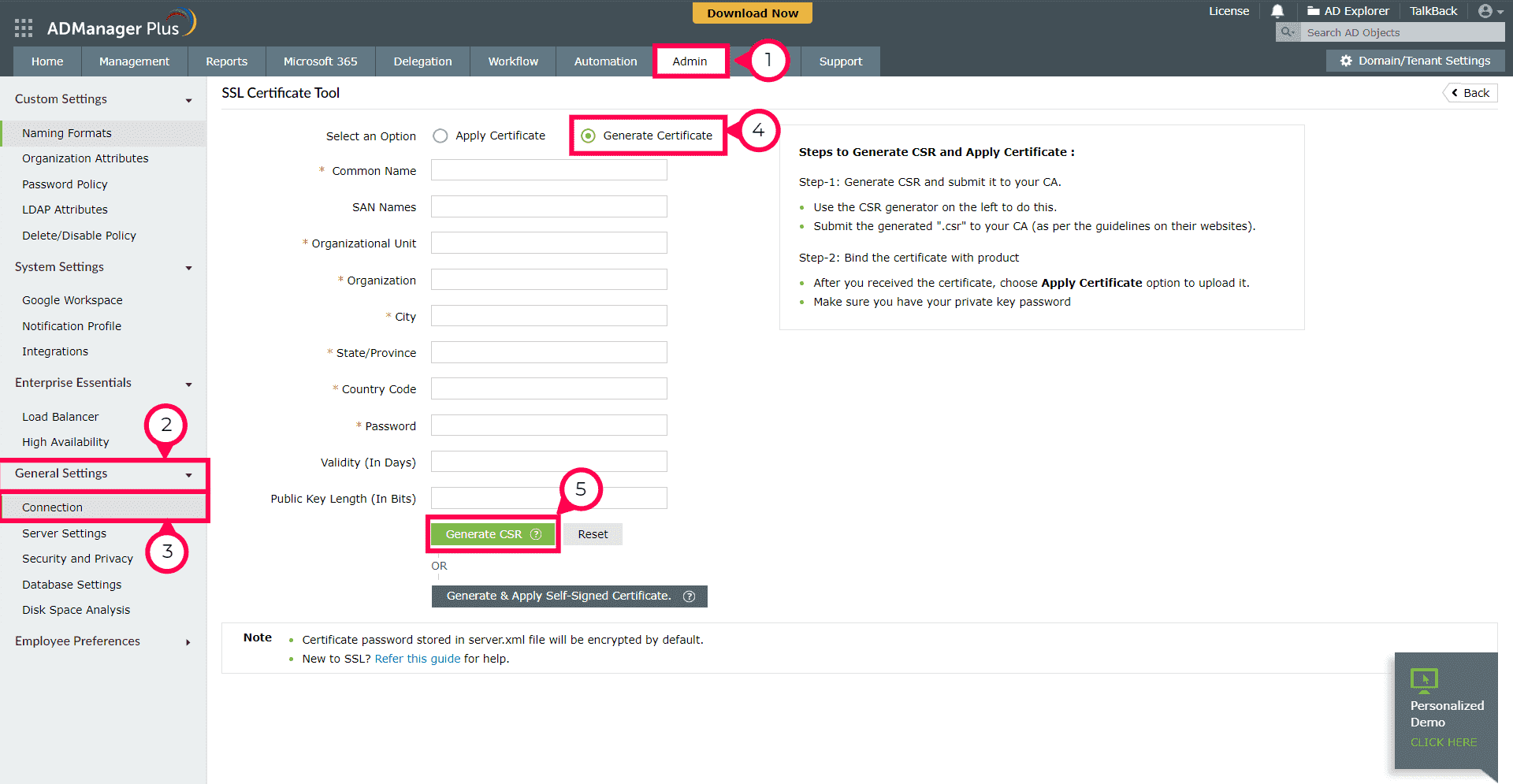Viewport: 1513px width, 784px height.
Task: Click Generate & Apply Self-Signed Certificate
Action: coord(570,596)
